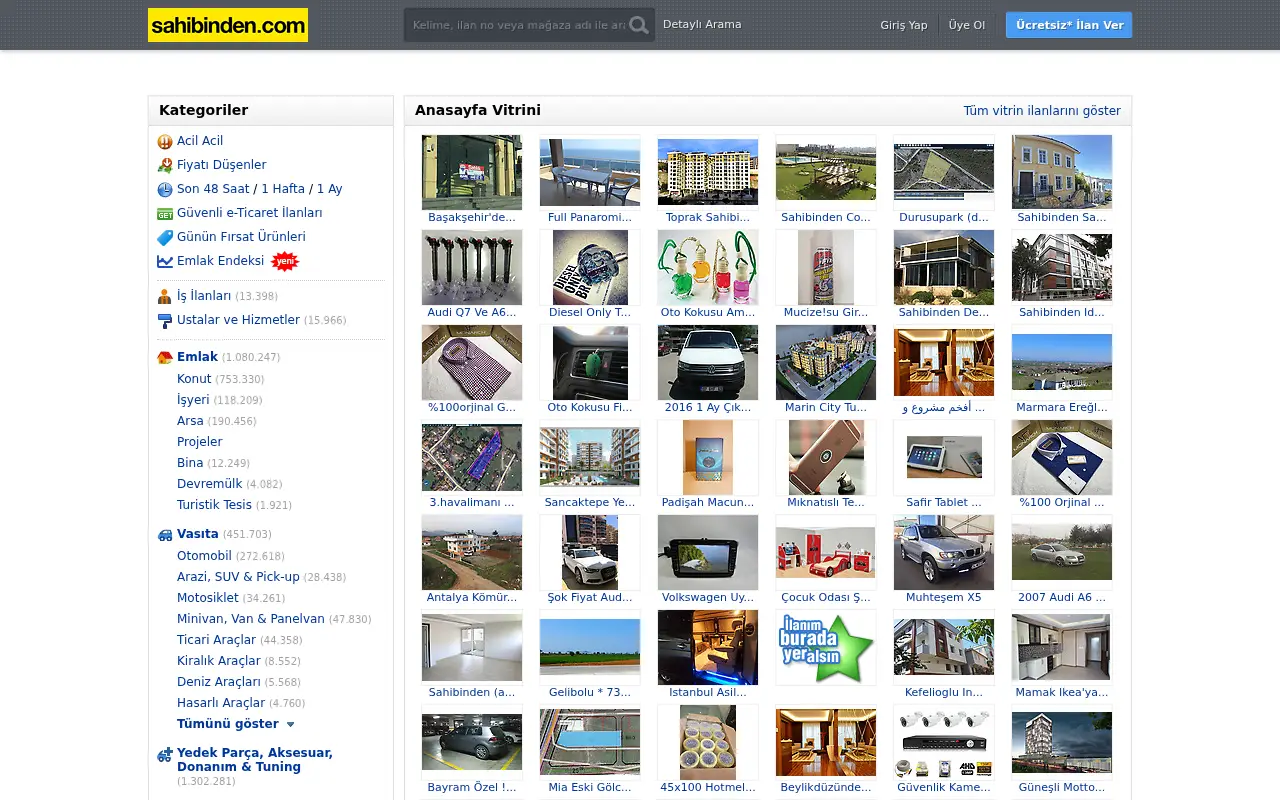This screenshot has width=1280, height=800.
Task: Open the Emlak main category
Action: pos(197,357)
